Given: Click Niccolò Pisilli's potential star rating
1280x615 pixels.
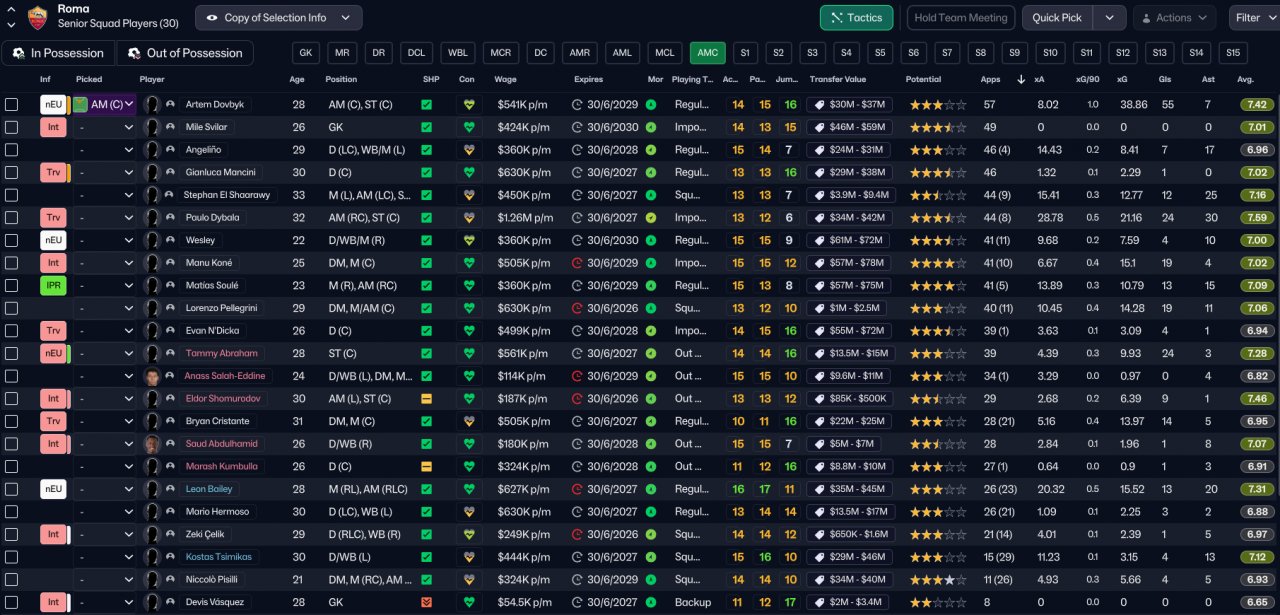Looking at the screenshot, I should [x=938, y=579].
